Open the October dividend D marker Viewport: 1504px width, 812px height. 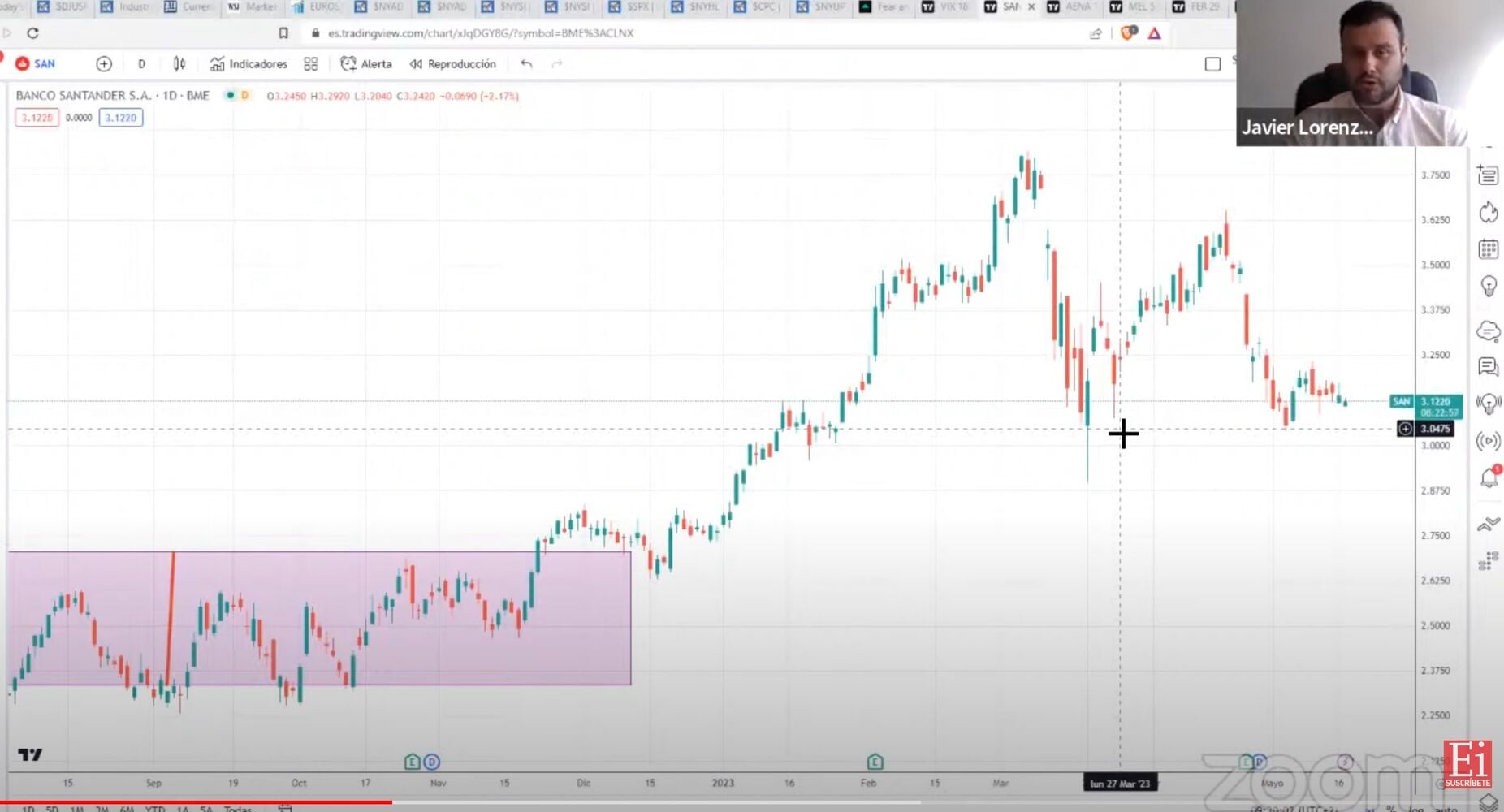[431, 762]
